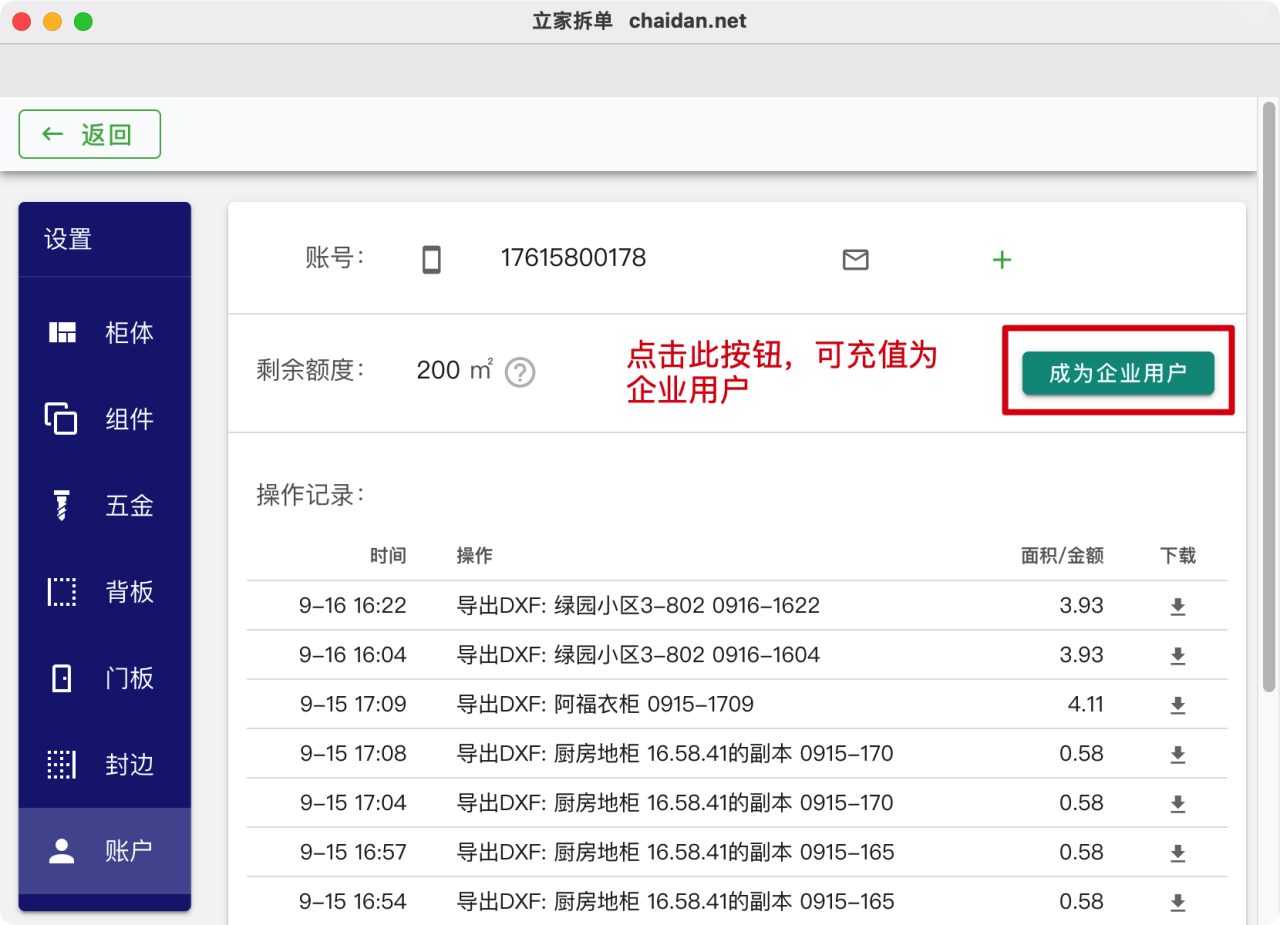Viewport: 1280px width, 925px height.
Task: Open the 封边 edge banding settings
Action: [x=104, y=765]
